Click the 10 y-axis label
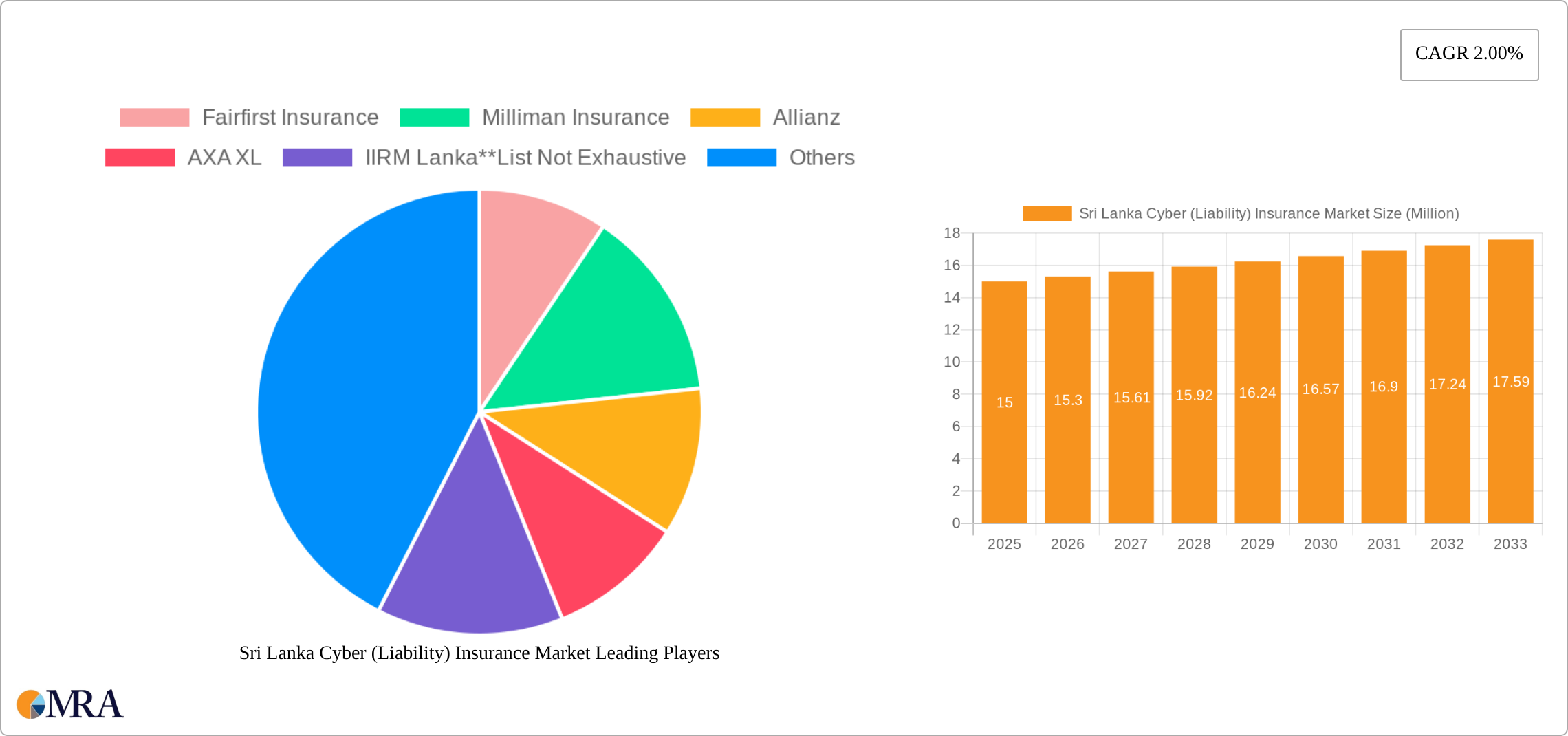 pyautogui.click(x=952, y=362)
